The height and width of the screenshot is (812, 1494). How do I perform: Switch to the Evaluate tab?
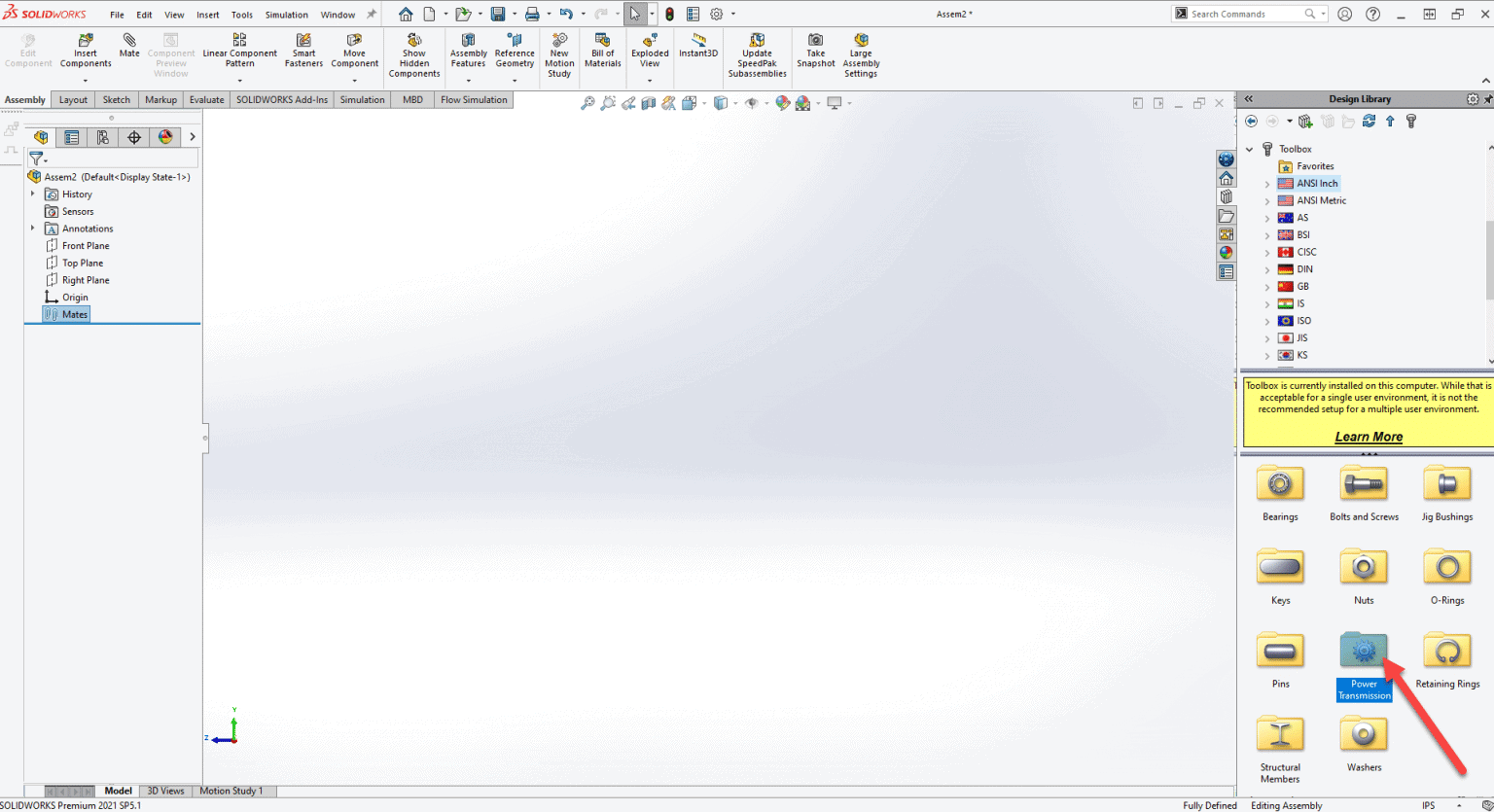pyautogui.click(x=206, y=99)
